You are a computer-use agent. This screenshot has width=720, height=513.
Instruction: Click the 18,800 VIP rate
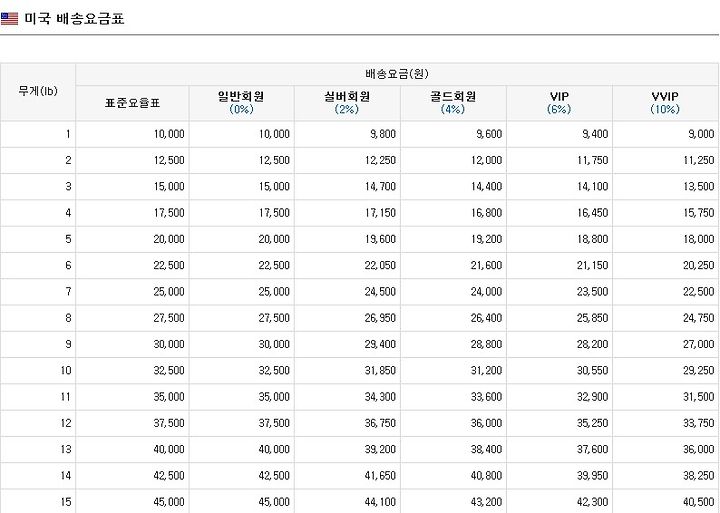592,239
